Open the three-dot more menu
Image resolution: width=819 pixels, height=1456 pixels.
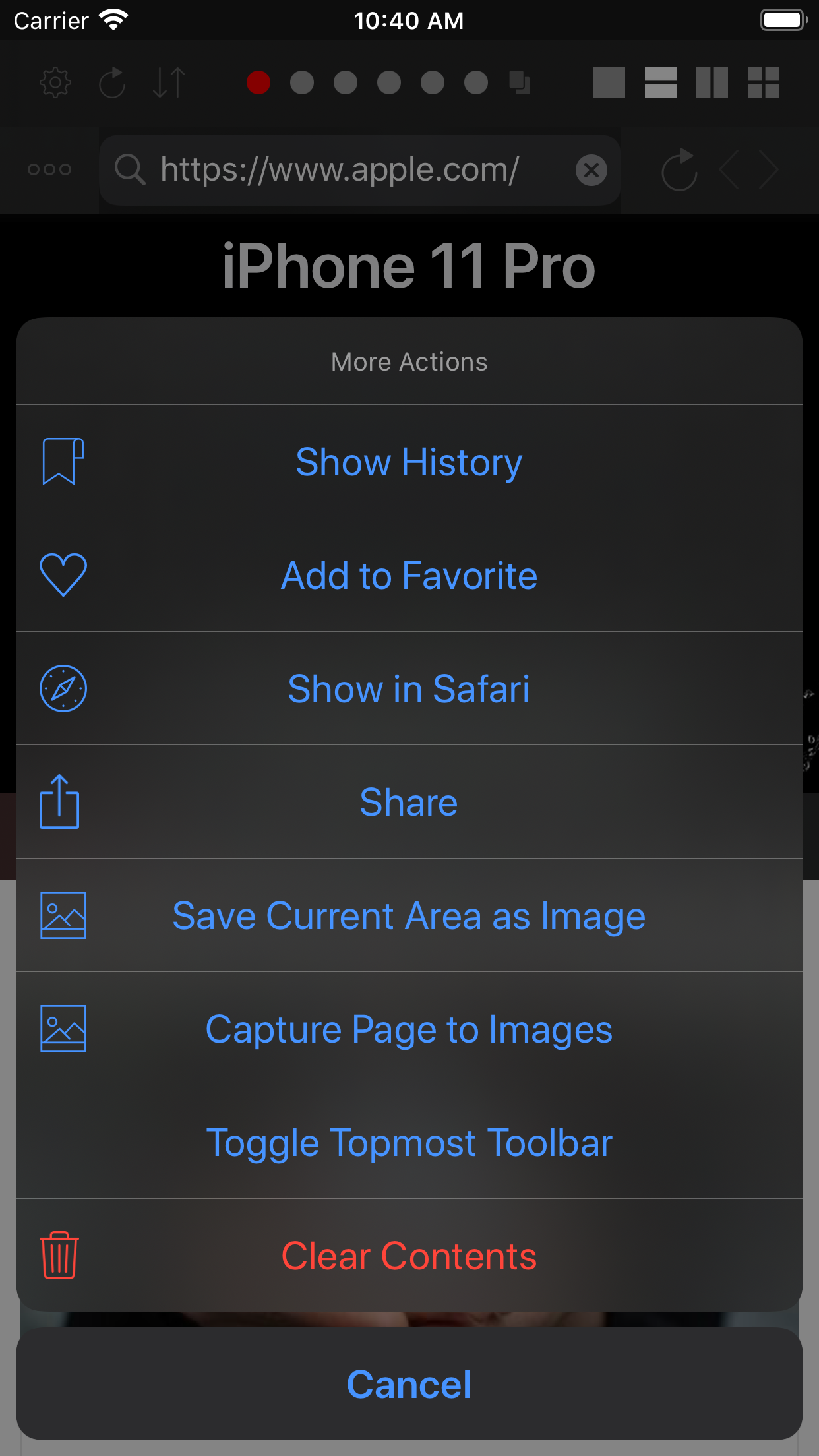point(49,169)
